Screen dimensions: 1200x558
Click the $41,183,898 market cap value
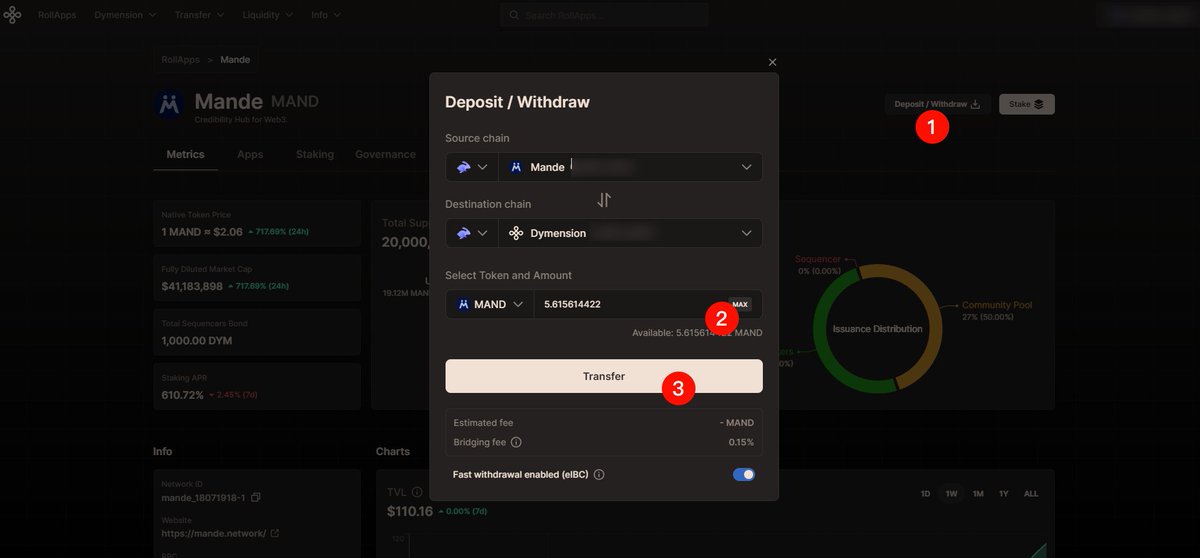pos(192,286)
